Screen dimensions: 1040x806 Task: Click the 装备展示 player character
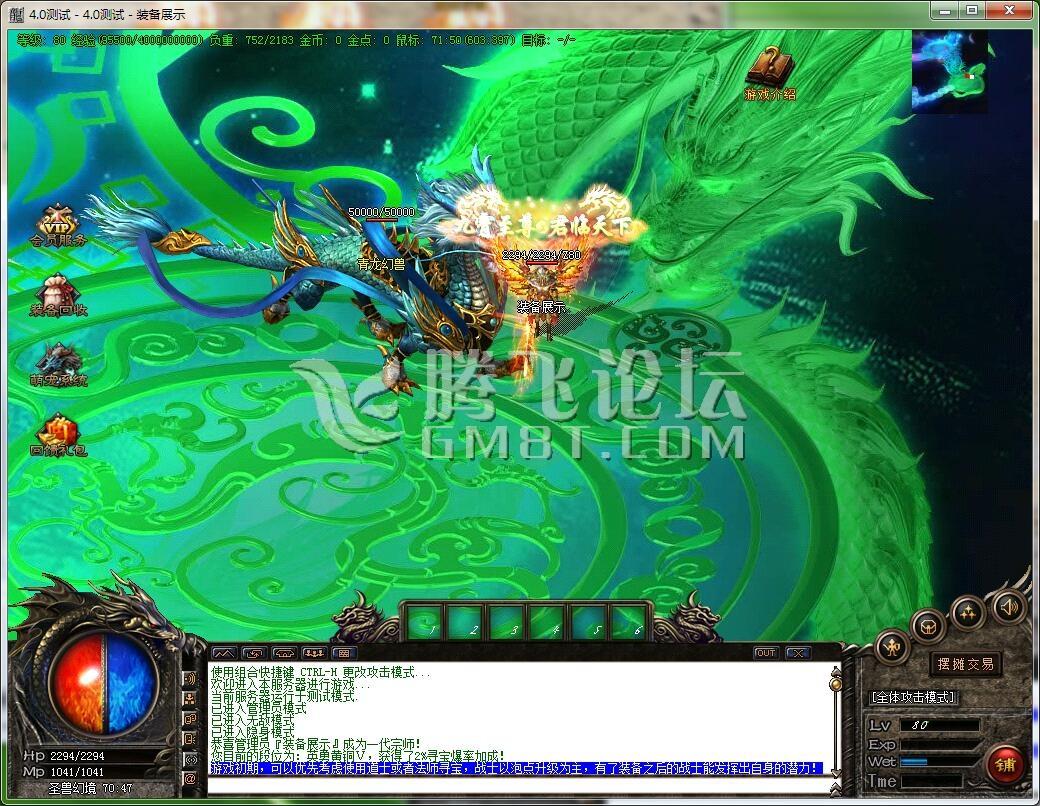tap(541, 292)
